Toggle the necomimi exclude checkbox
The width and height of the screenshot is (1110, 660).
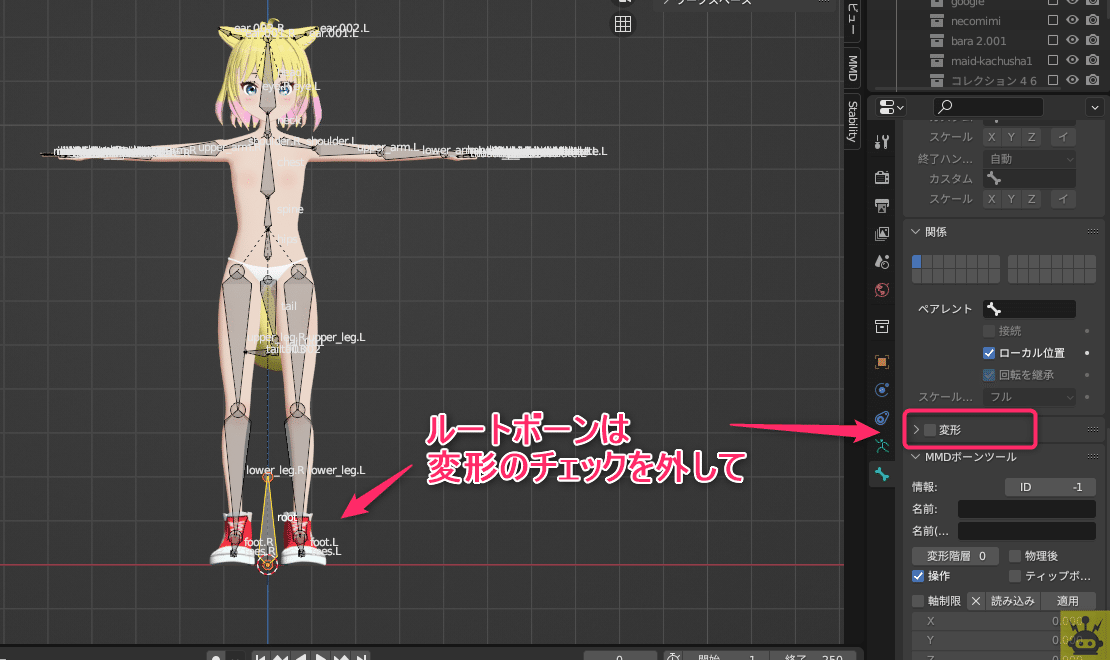point(1053,21)
